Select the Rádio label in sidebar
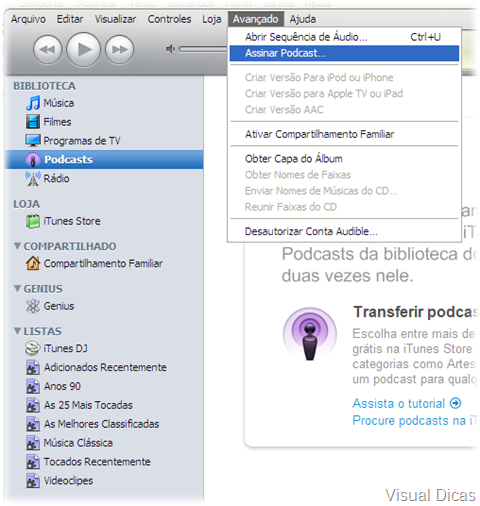480x506 pixels. coord(56,178)
